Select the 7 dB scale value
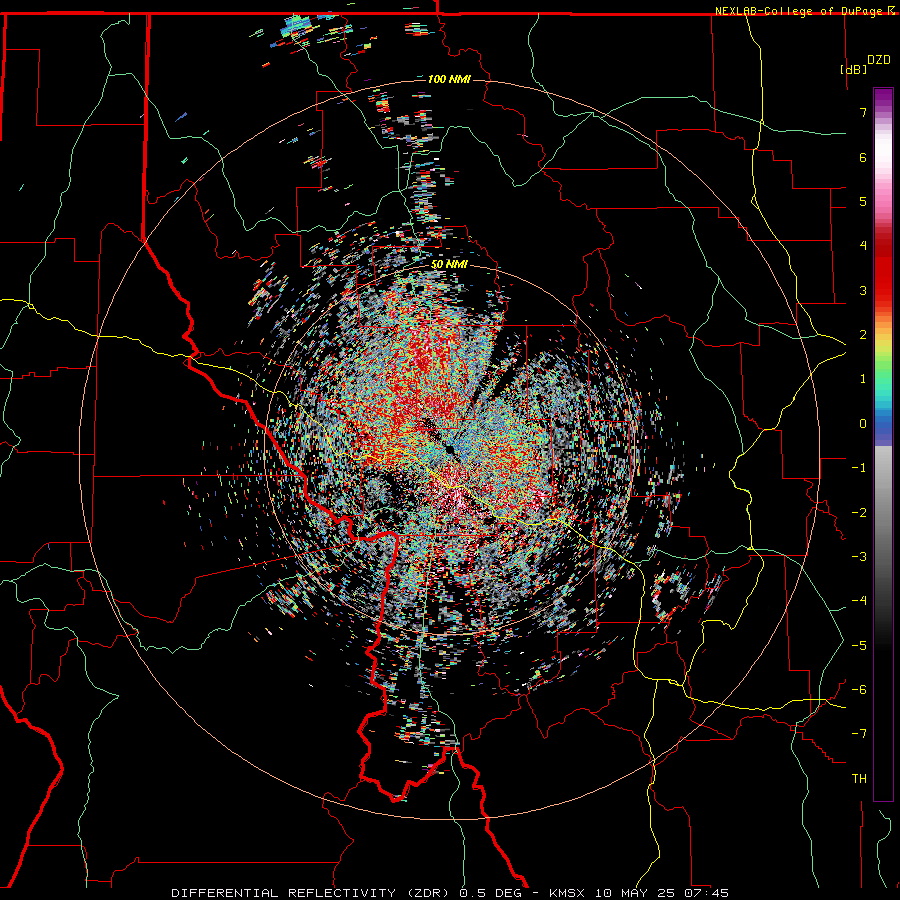Viewport: 900px width, 900px height. (863, 112)
